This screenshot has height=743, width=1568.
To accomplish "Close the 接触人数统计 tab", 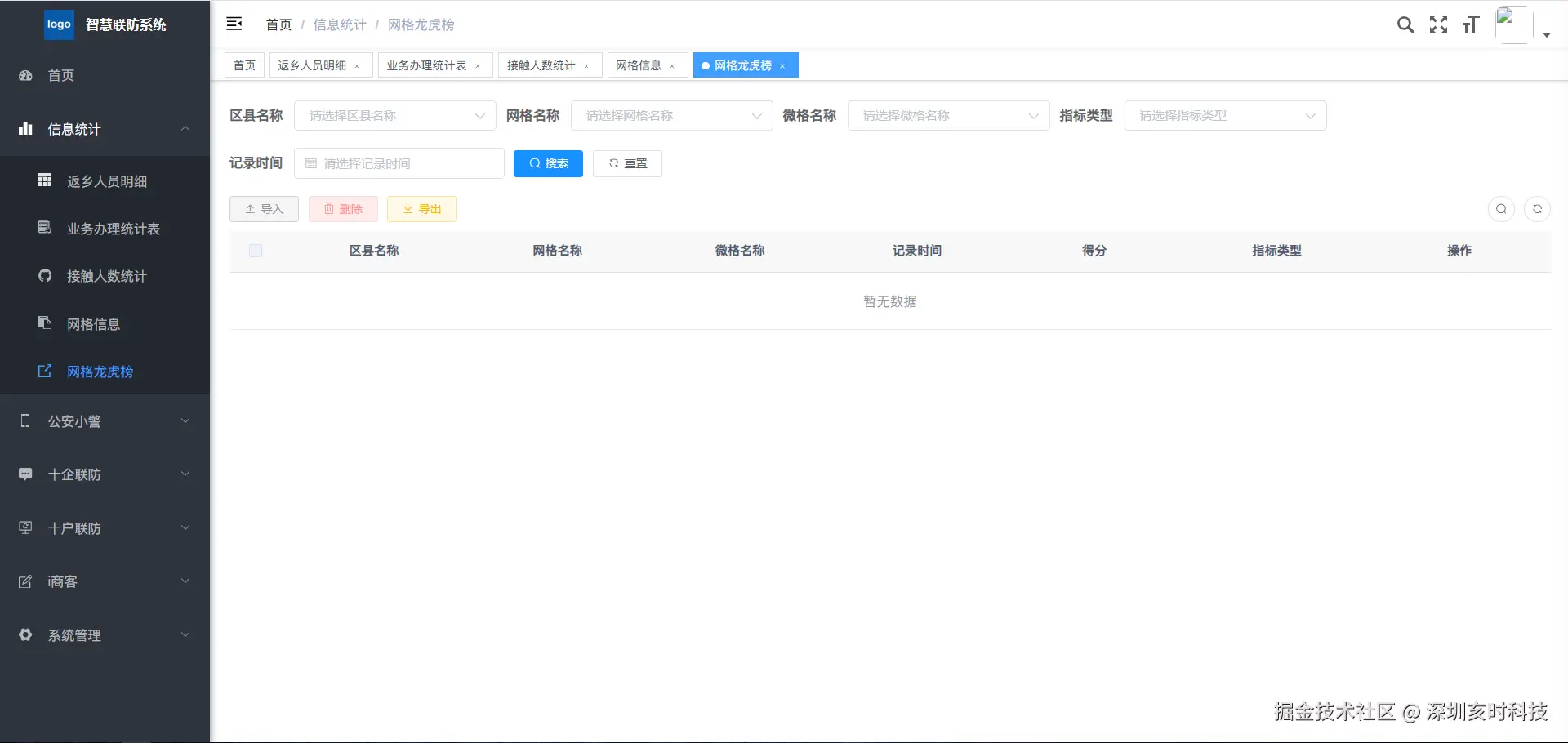I will (x=586, y=66).
